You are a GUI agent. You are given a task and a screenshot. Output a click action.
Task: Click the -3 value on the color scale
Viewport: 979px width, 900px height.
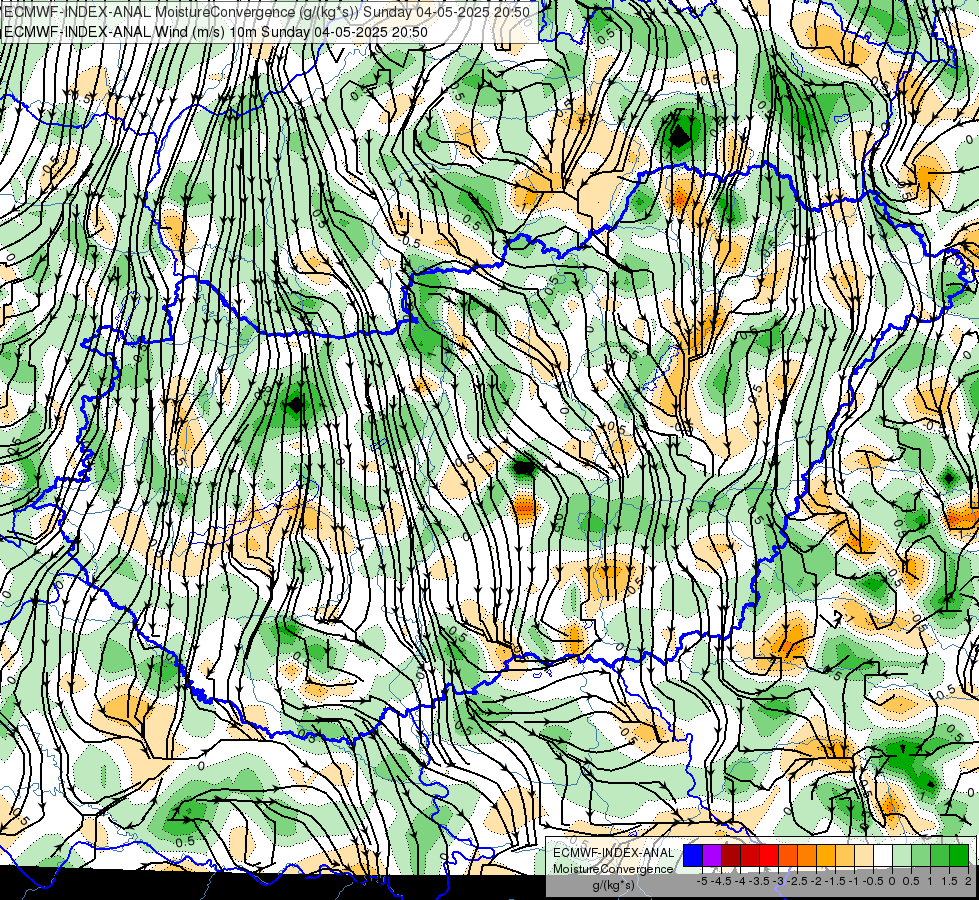coord(778,881)
